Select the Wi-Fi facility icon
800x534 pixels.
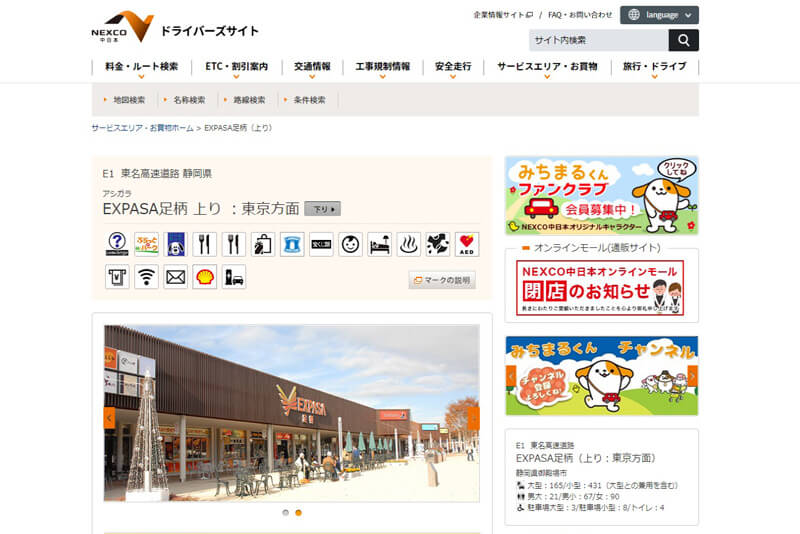coord(146,277)
